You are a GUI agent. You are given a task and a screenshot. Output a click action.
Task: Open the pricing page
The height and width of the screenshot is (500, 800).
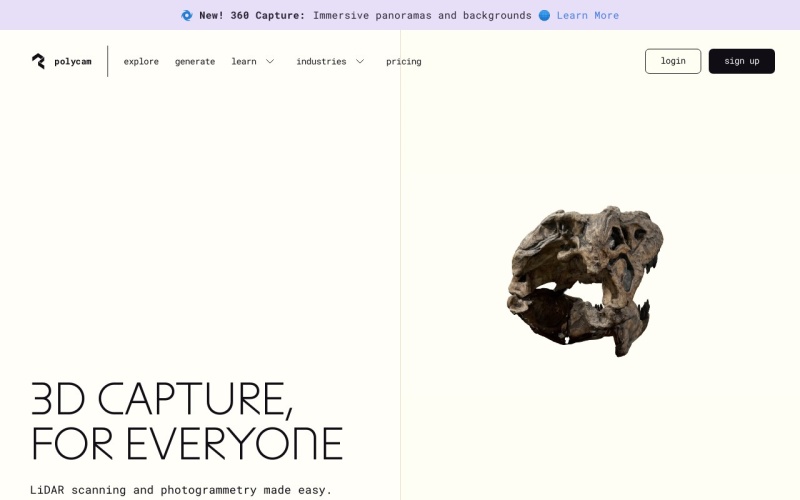click(404, 61)
